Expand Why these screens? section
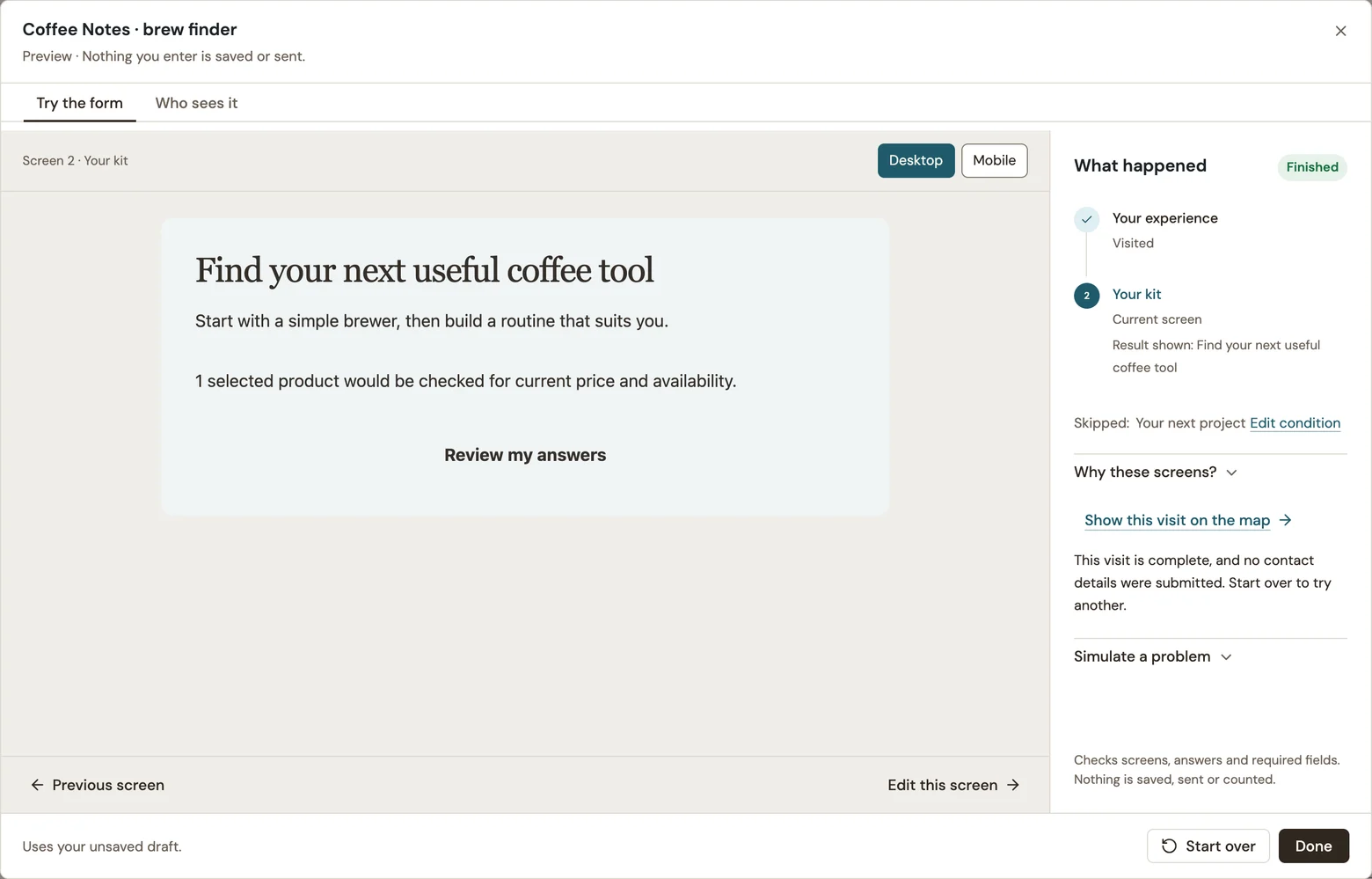Screen dimensions: 1372x879 tap(1155, 472)
